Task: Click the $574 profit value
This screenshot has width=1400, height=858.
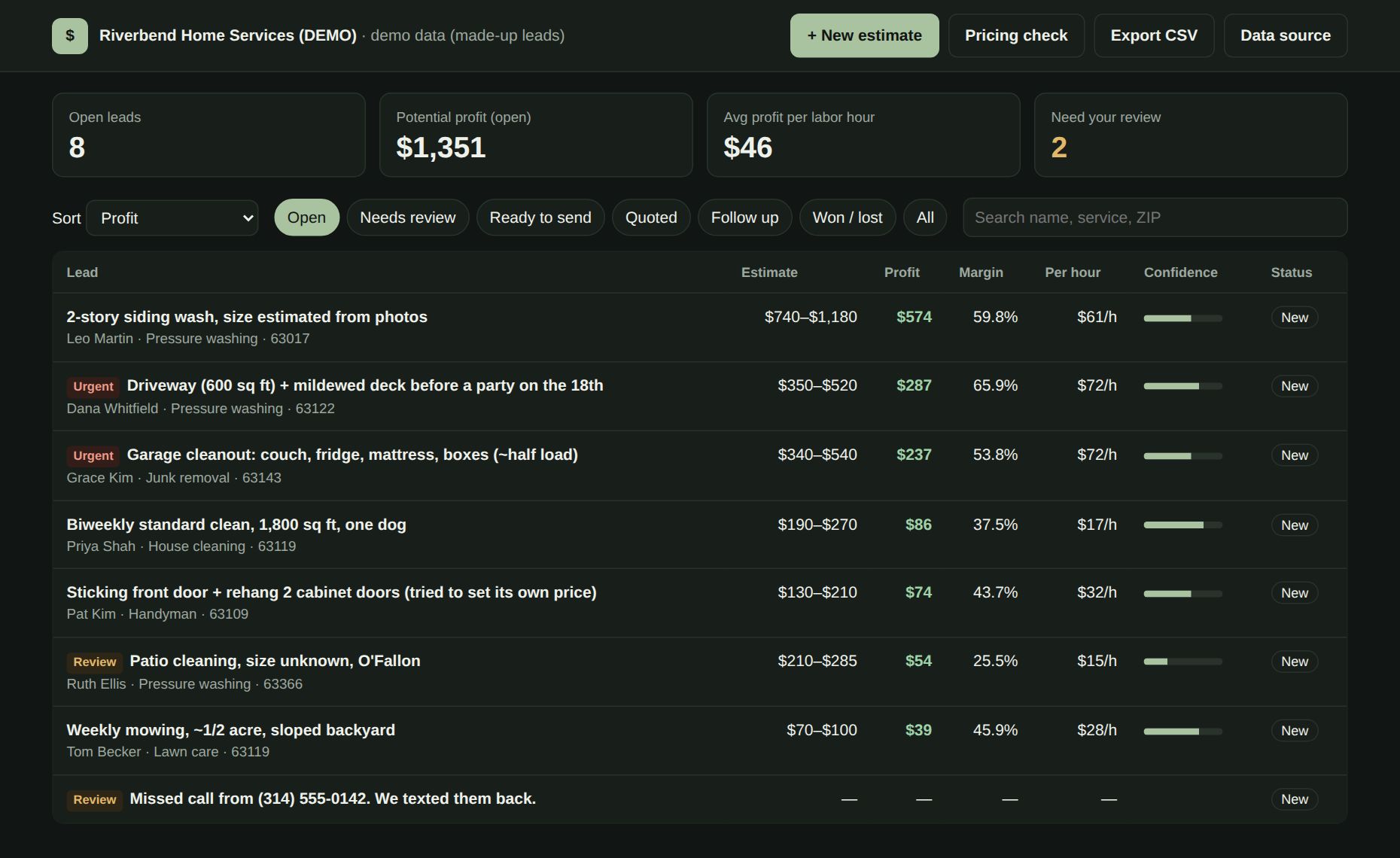Action: [914, 317]
